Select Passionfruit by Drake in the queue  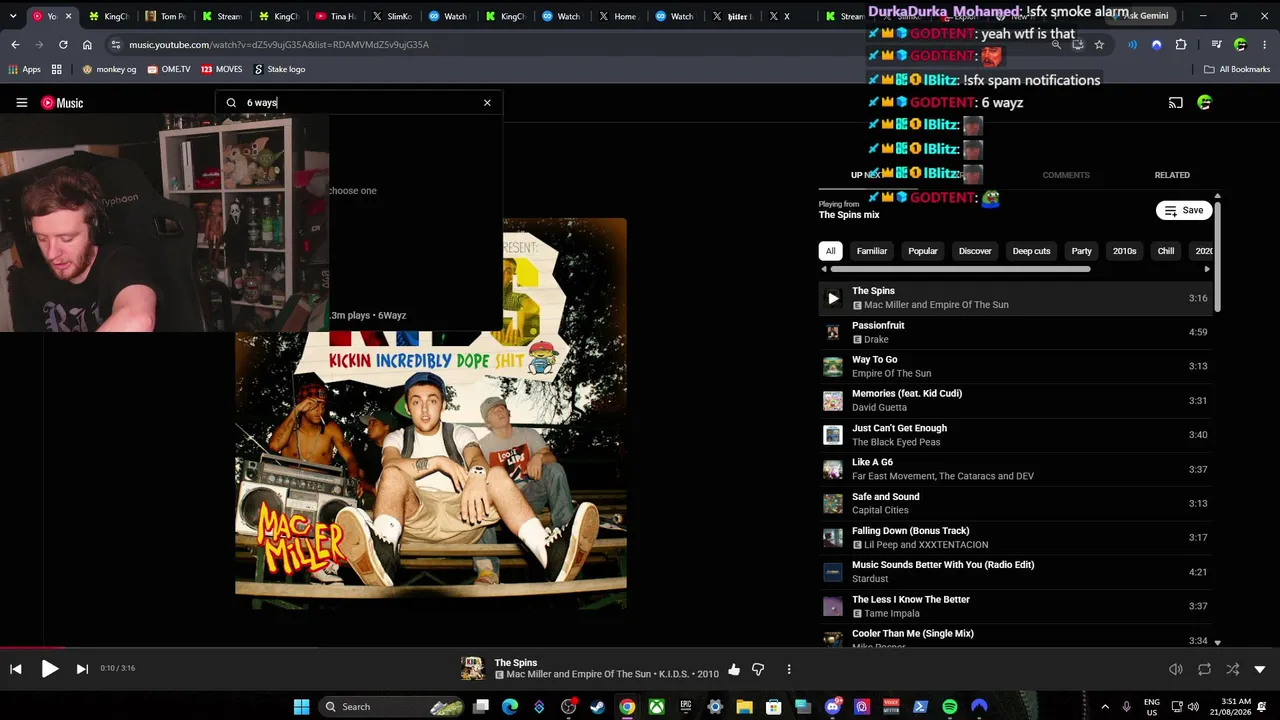click(1015, 332)
